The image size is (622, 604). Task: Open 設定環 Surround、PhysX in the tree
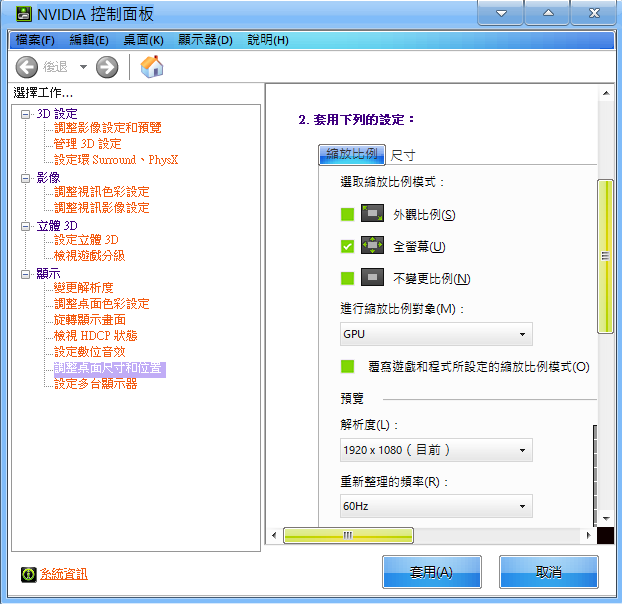coord(116,160)
